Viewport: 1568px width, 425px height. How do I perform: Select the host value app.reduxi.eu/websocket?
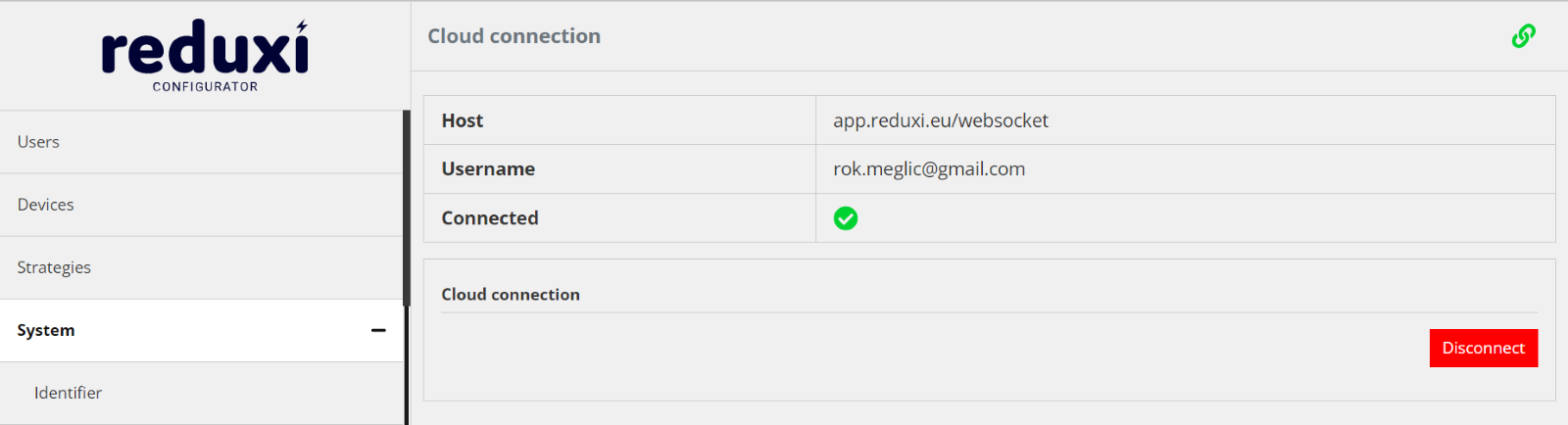click(x=941, y=120)
